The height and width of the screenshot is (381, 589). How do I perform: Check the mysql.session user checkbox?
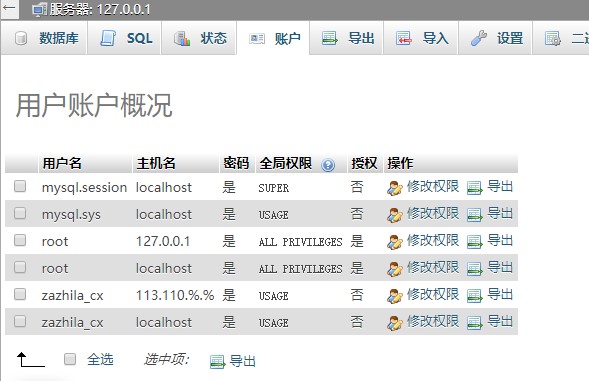click(x=20, y=186)
